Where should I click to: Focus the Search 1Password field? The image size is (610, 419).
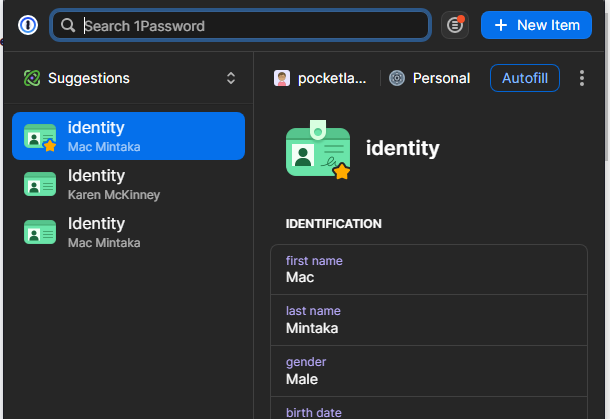240,25
